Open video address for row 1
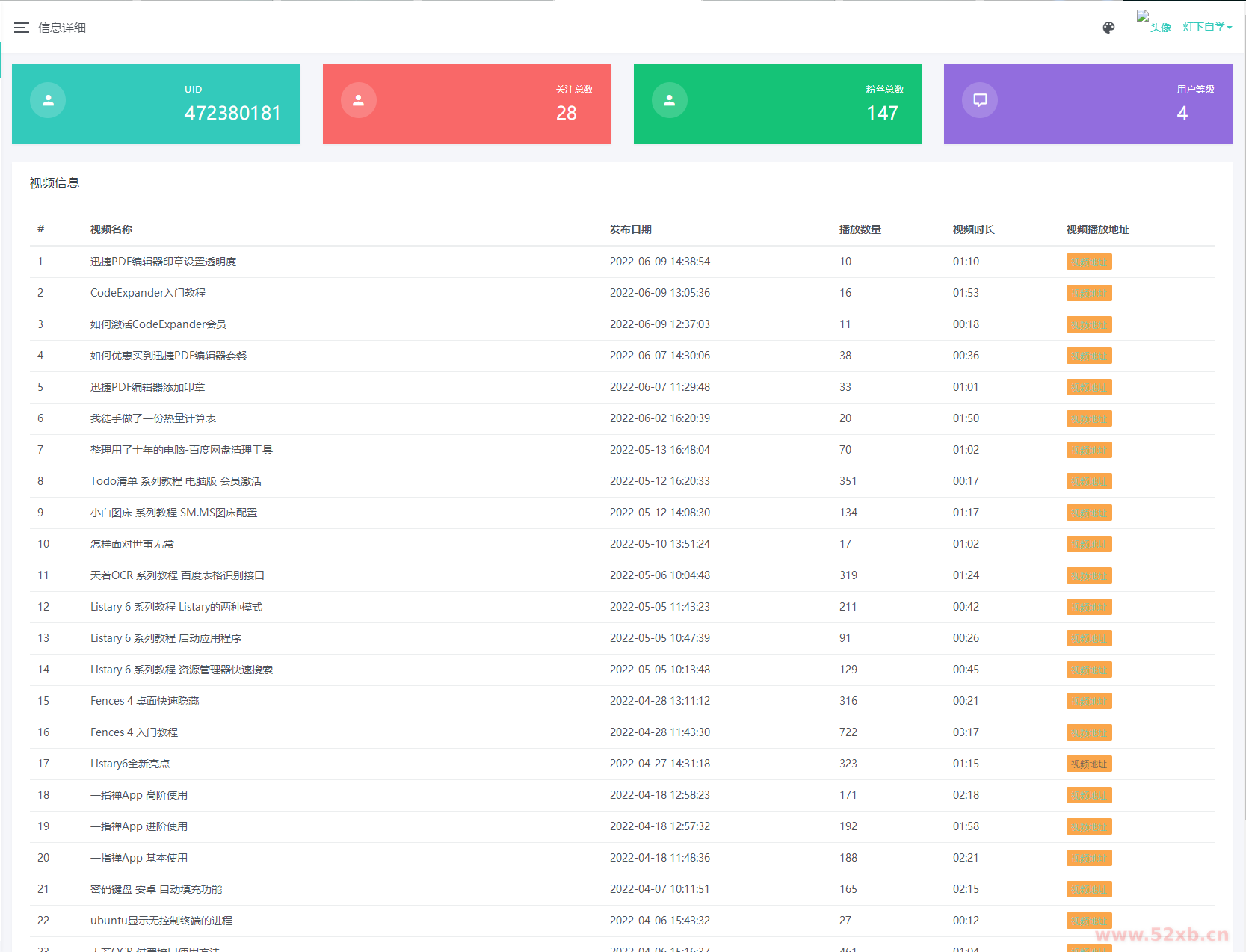1246x952 pixels. coord(1088,262)
